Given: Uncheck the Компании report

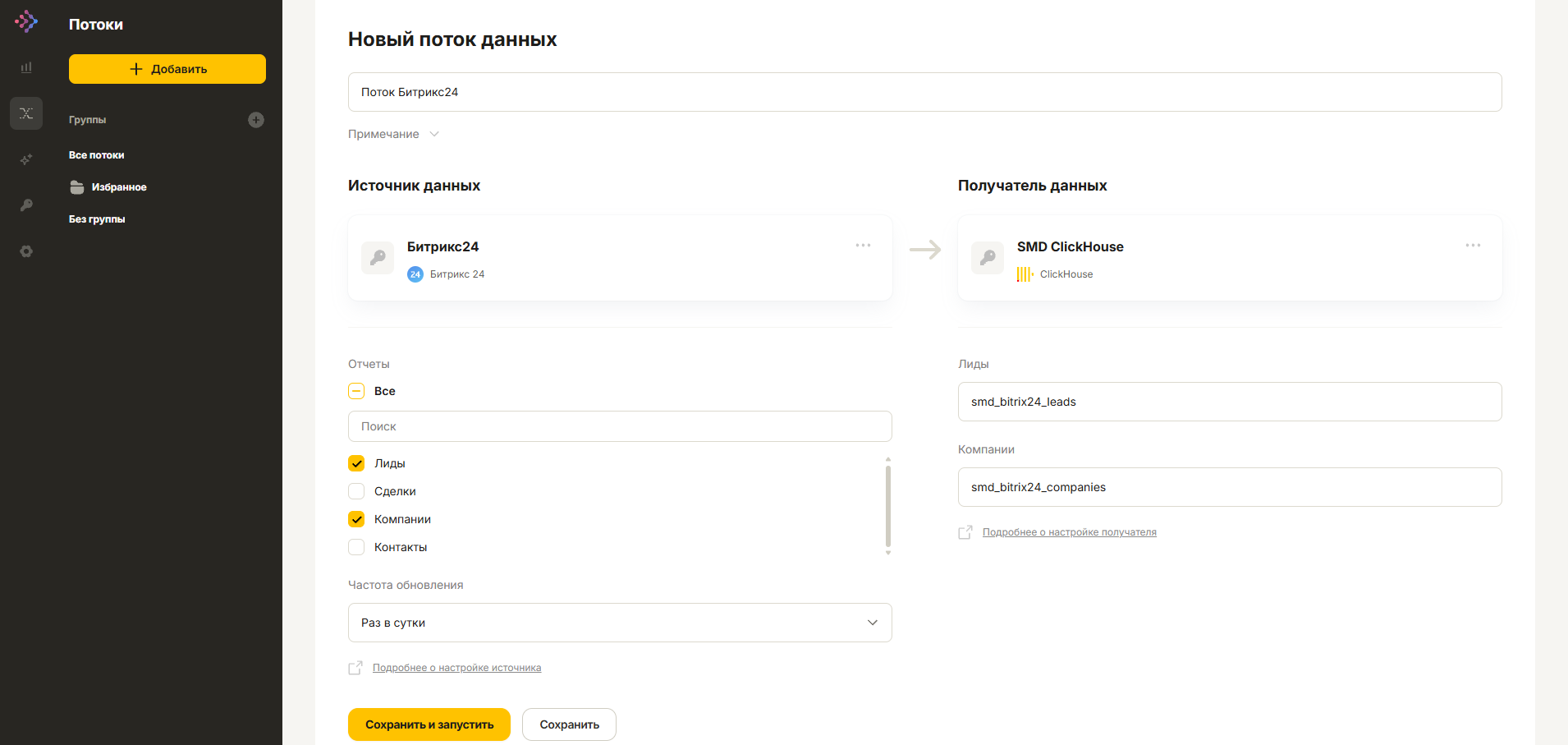Looking at the screenshot, I should point(356,519).
